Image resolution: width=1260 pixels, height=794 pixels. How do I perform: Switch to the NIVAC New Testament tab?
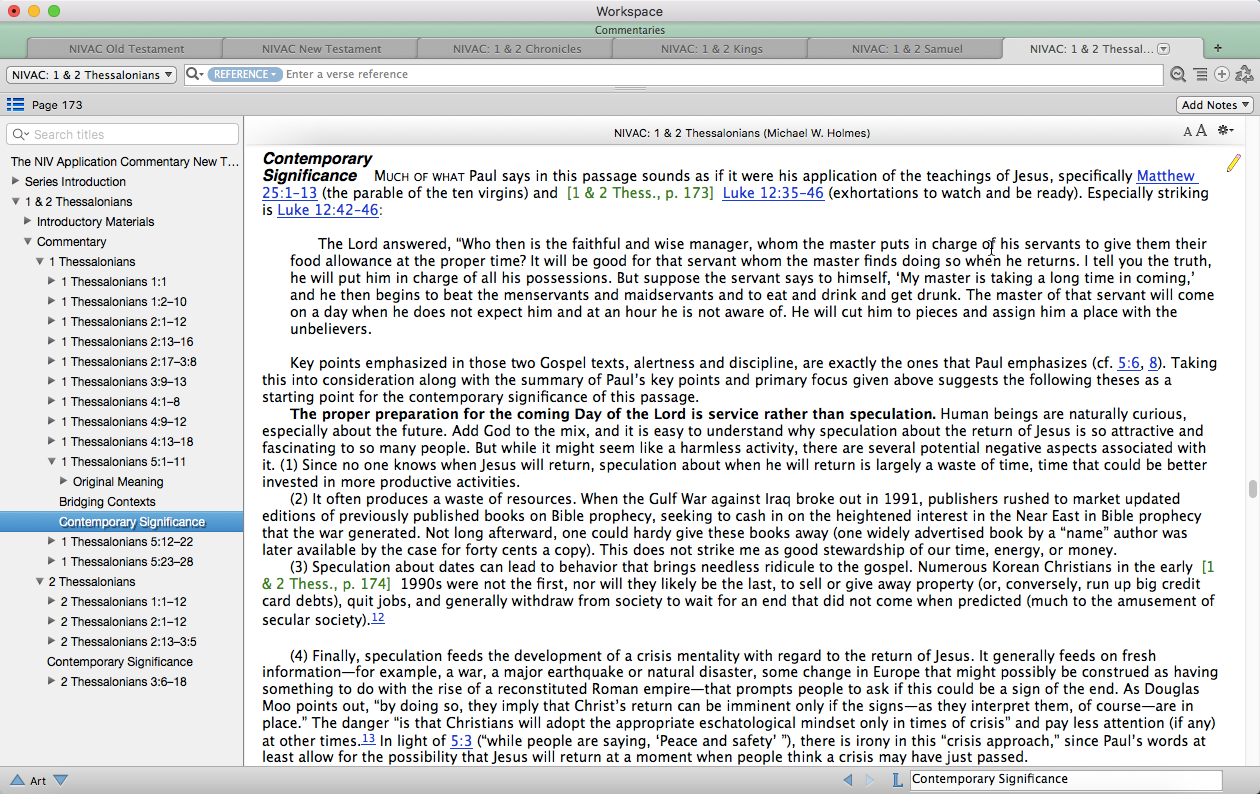pos(321,48)
